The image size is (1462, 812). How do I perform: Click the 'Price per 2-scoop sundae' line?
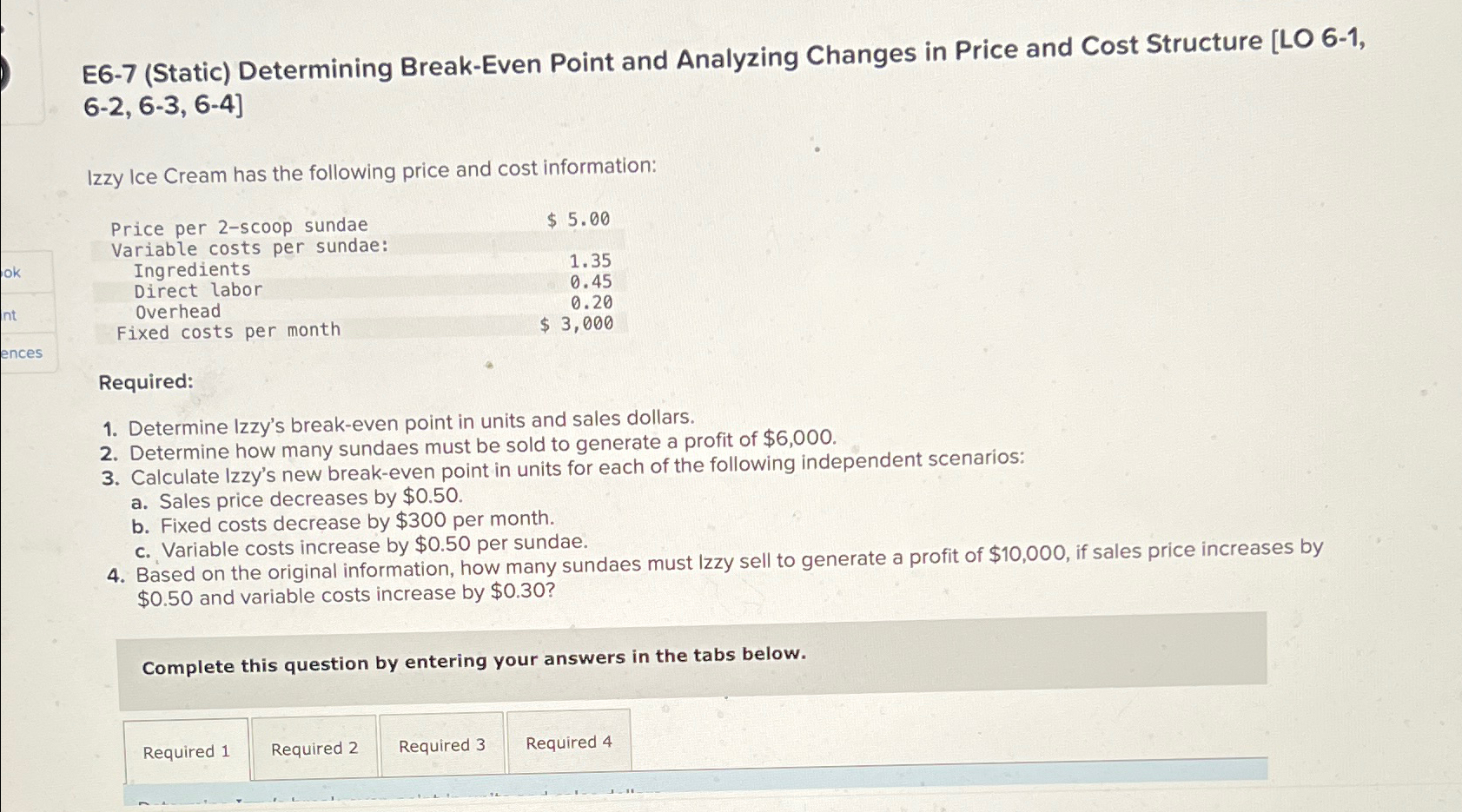pos(239,225)
